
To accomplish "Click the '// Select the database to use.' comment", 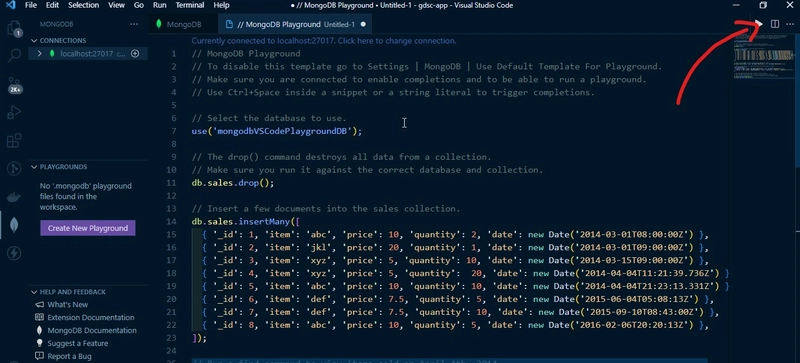I will click(269, 118).
